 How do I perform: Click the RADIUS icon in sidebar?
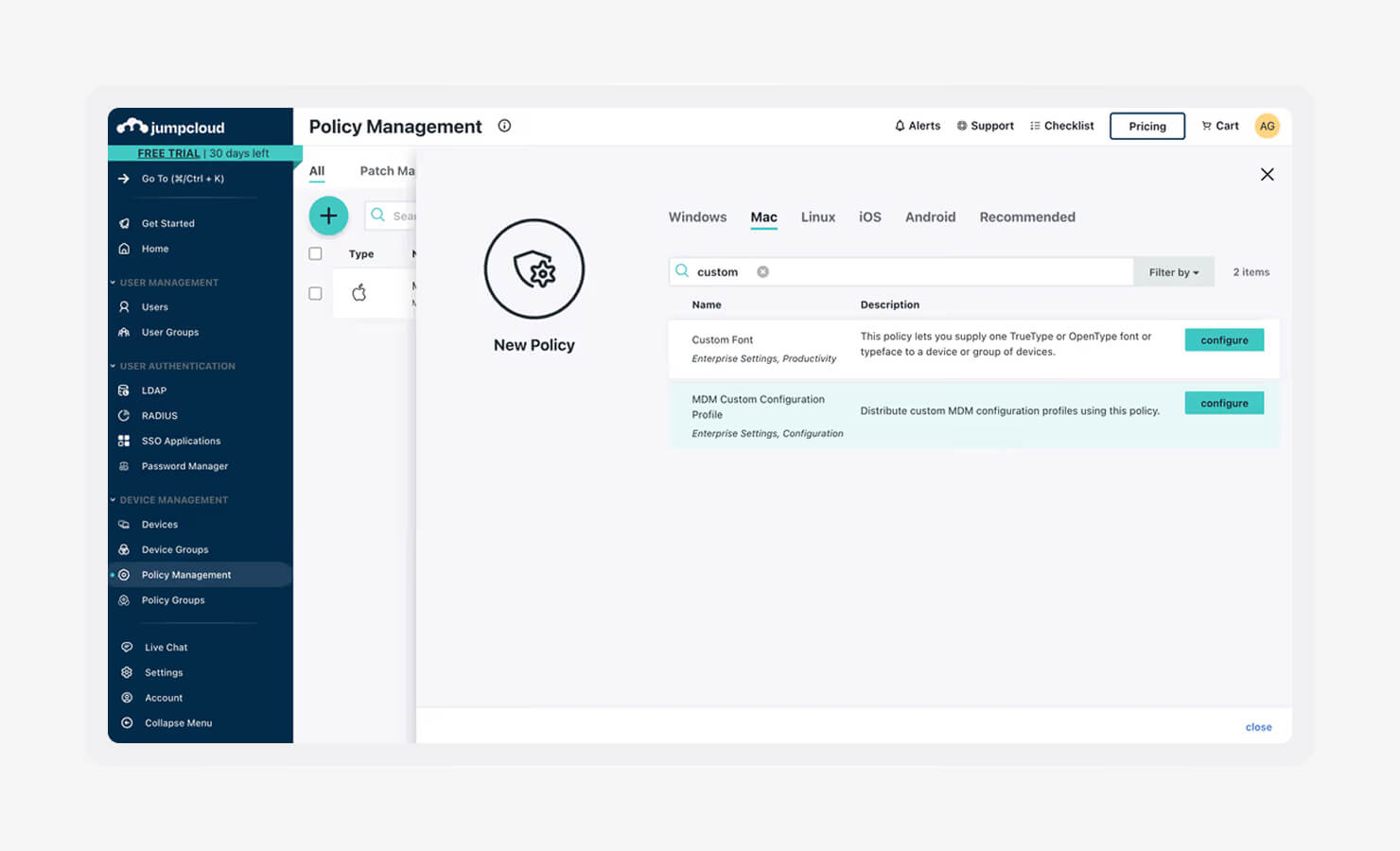tap(124, 416)
